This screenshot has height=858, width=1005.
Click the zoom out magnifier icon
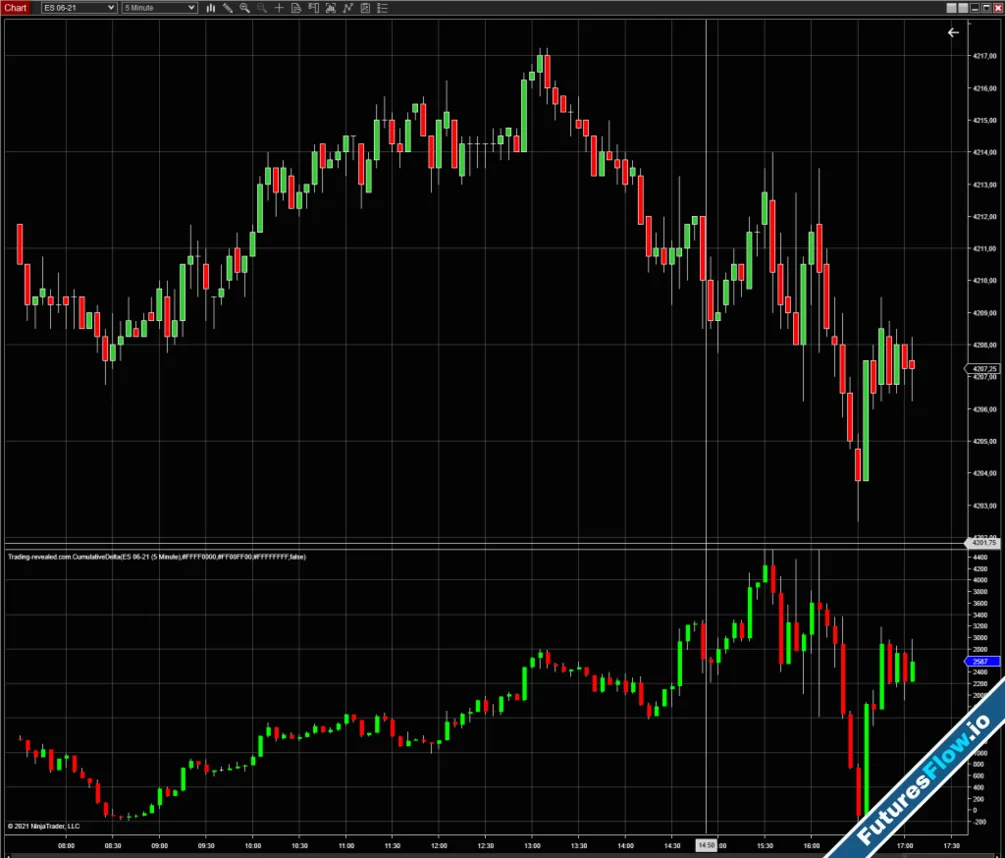(x=262, y=8)
